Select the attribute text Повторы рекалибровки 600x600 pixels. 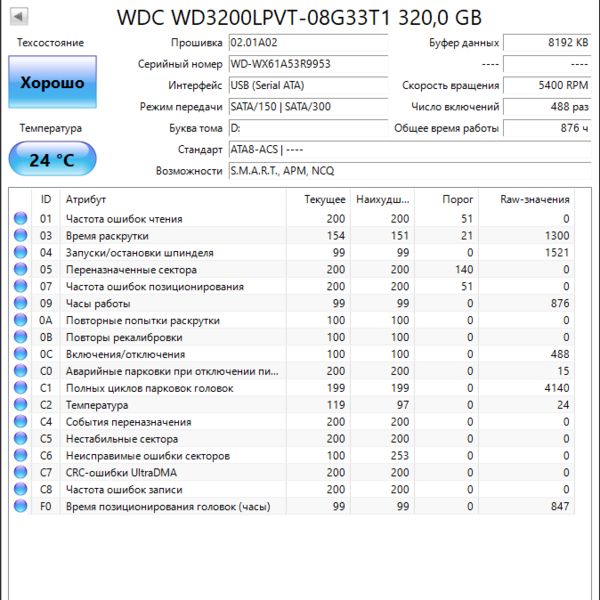tap(124, 338)
